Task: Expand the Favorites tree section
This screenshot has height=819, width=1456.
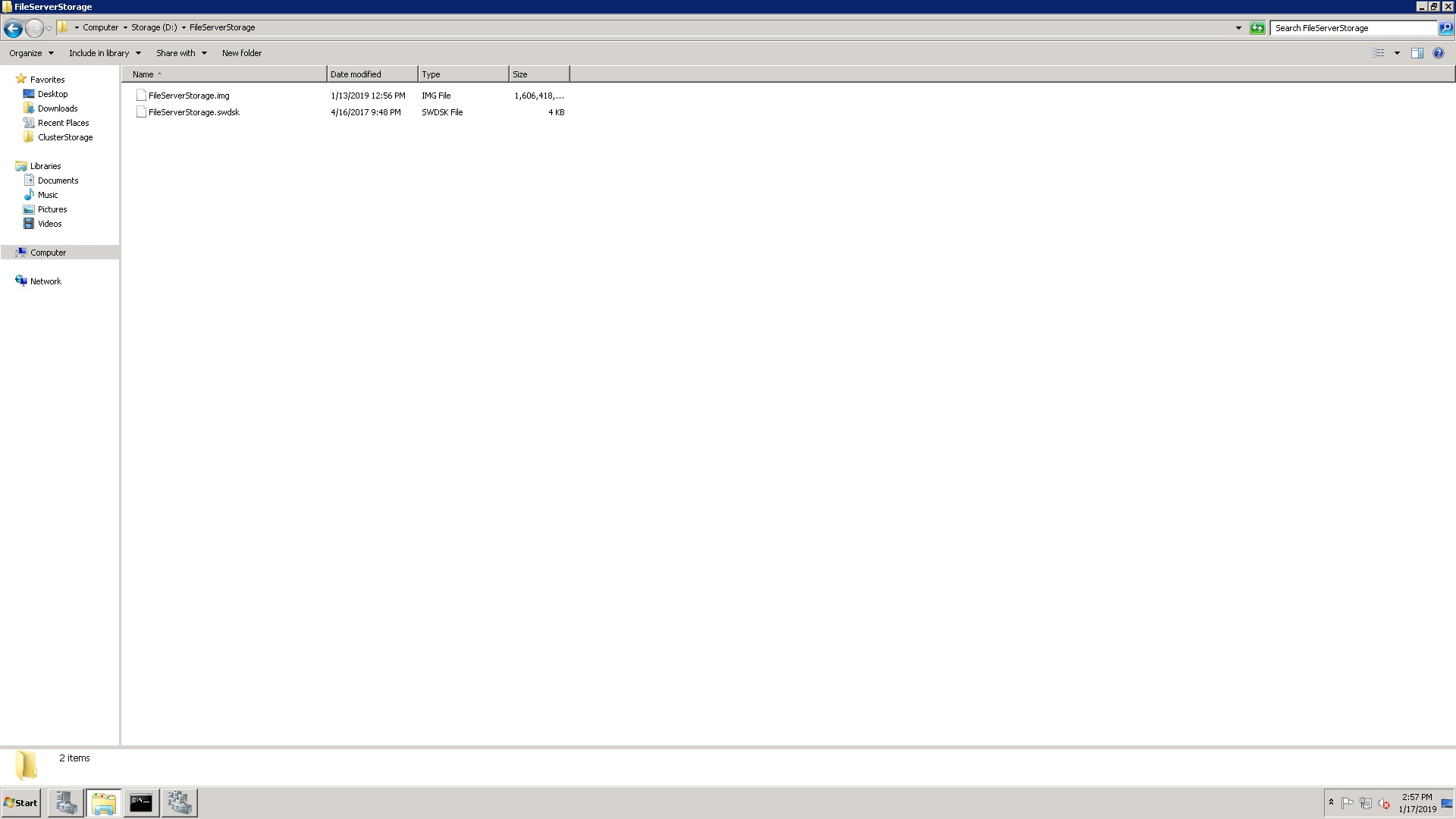Action: coord(7,79)
